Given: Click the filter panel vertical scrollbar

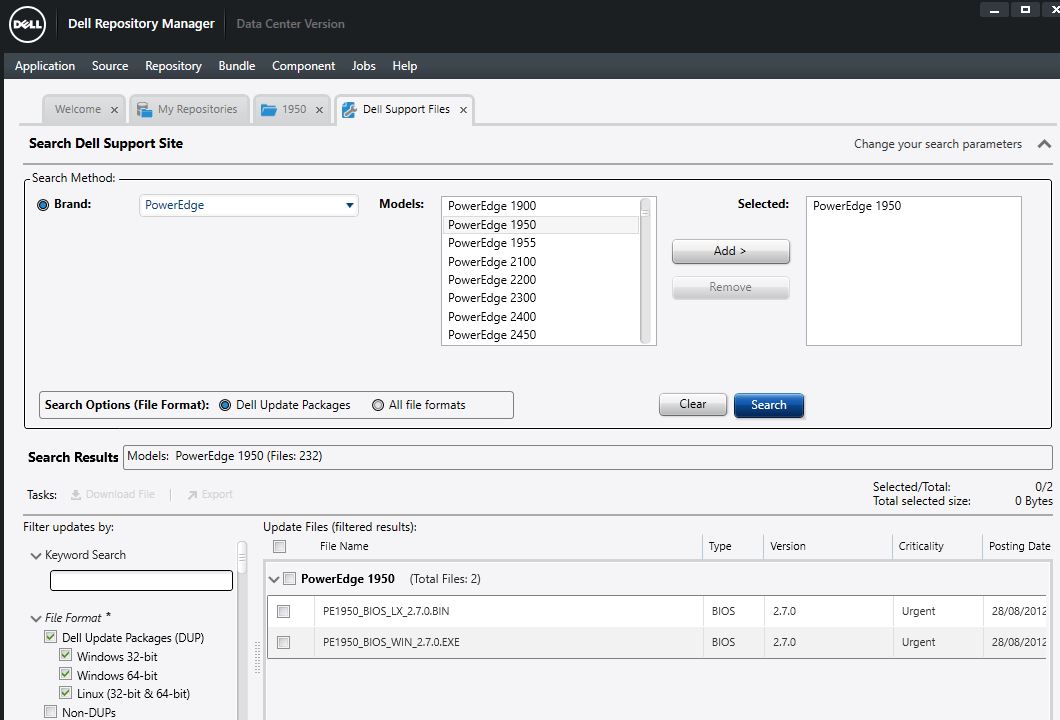Looking at the screenshot, I should 242,629.
